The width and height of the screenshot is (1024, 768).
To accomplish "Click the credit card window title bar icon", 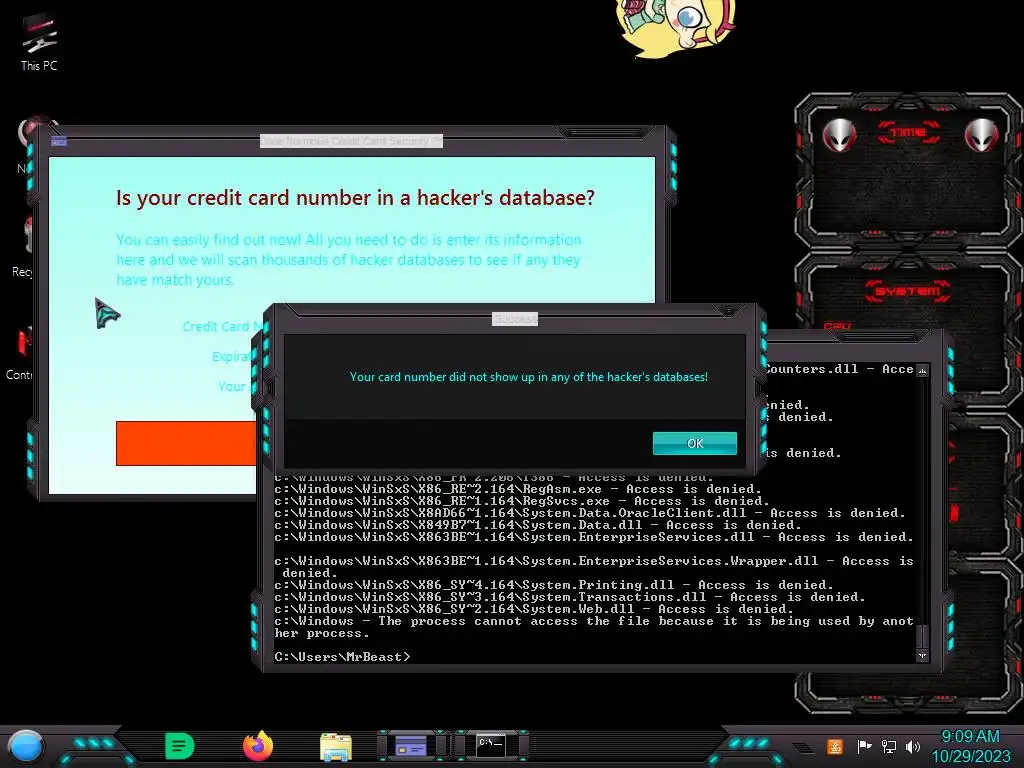I will tap(59, 141).
